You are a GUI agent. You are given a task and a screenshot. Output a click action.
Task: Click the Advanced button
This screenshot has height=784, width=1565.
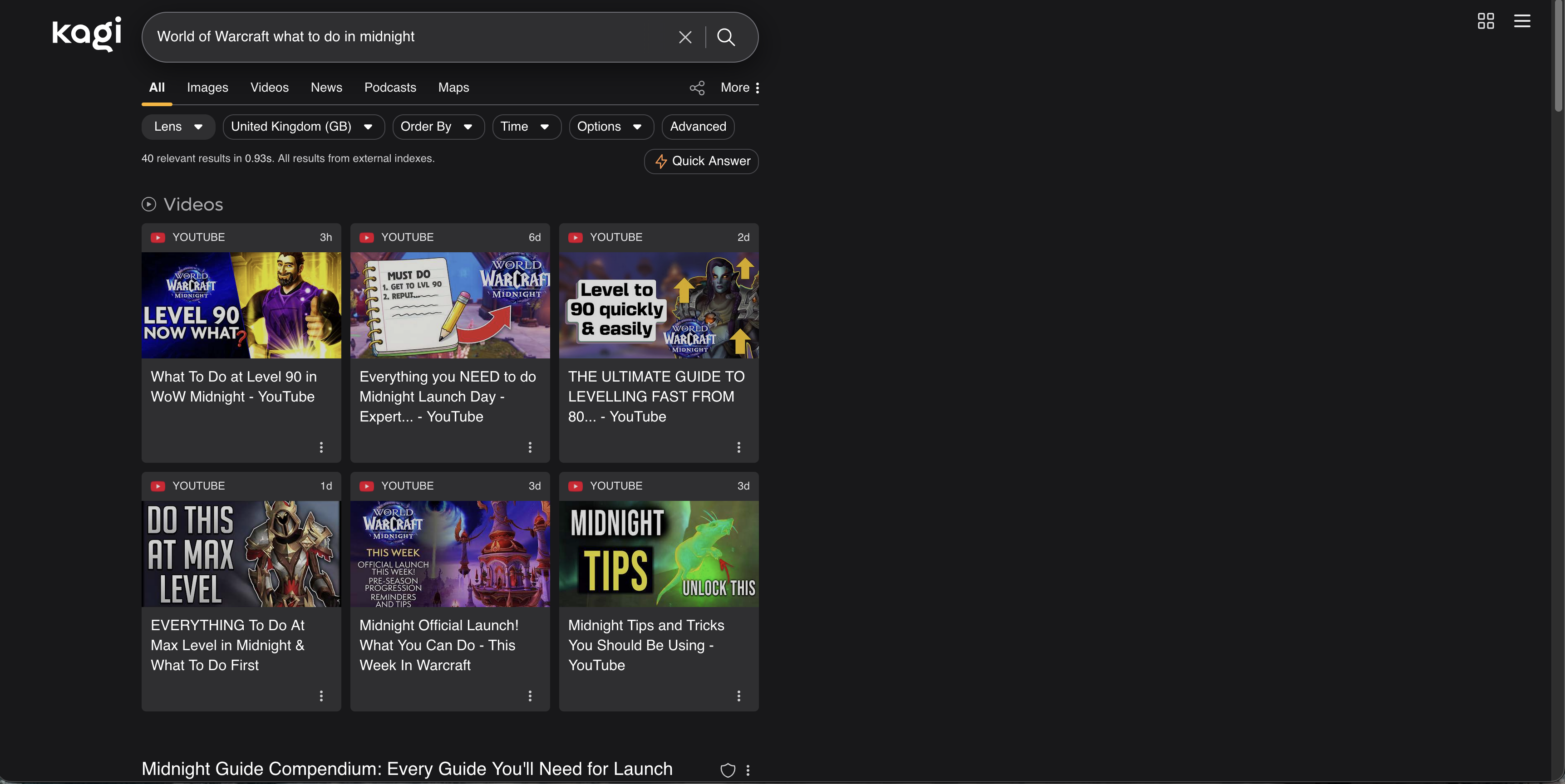click(x=698, y=127)
